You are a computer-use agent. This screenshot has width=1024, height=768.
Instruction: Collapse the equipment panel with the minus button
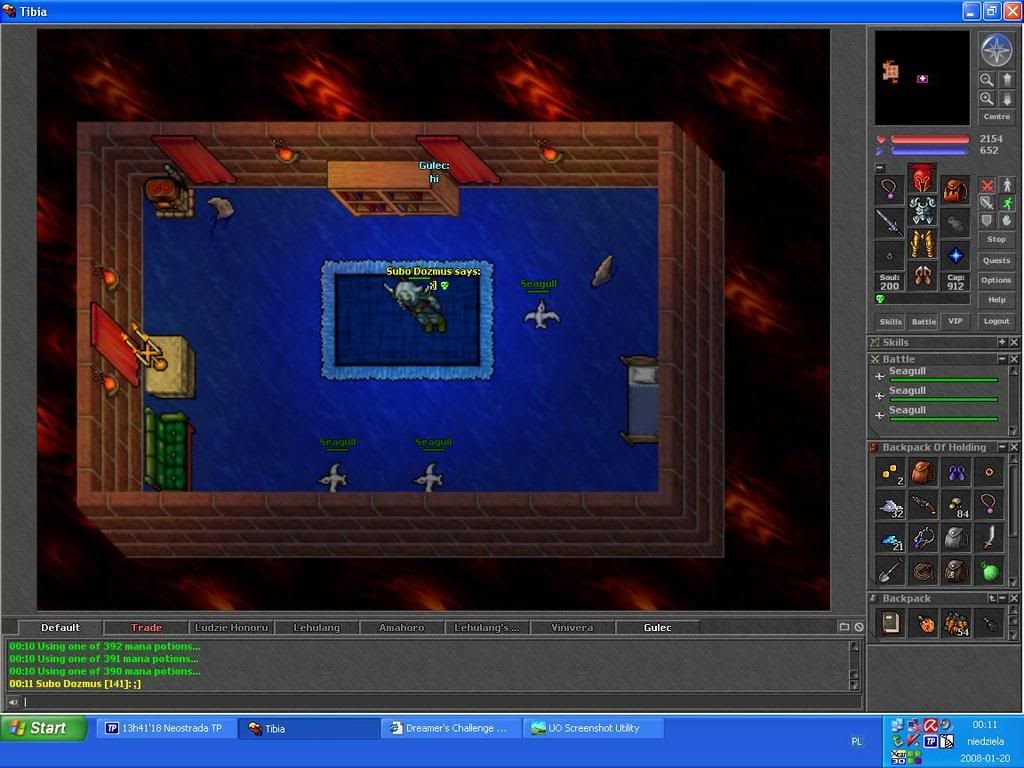pyautogui.click(x=880, y=168)
